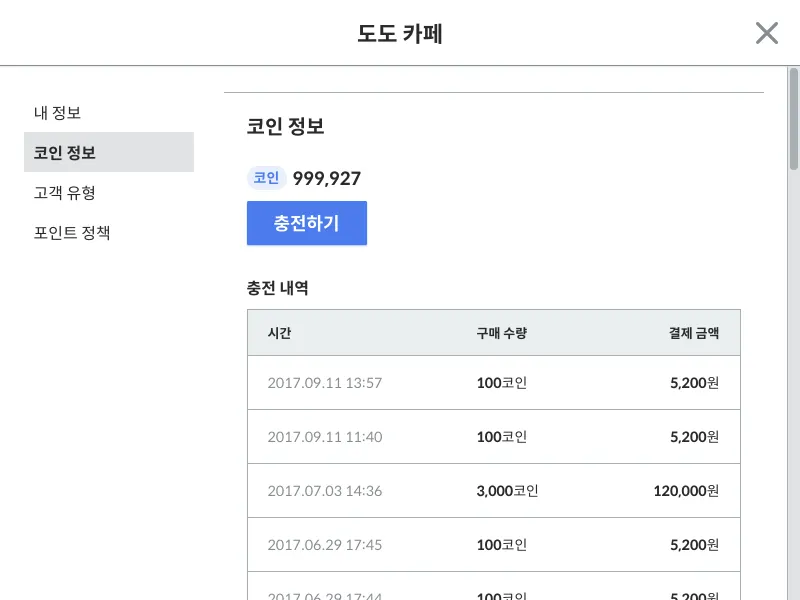The height and width of the screenshot is (600, 800).
Task: Close the 도도 카페 dialog
Action: [766, 33]
